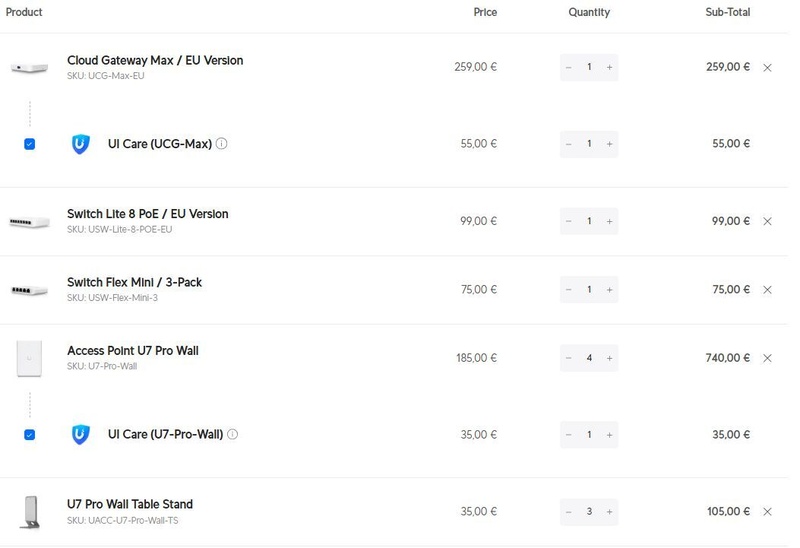Remove Access Point U7 Pro Wall item

pyautogui.click(x=767, y=358)
